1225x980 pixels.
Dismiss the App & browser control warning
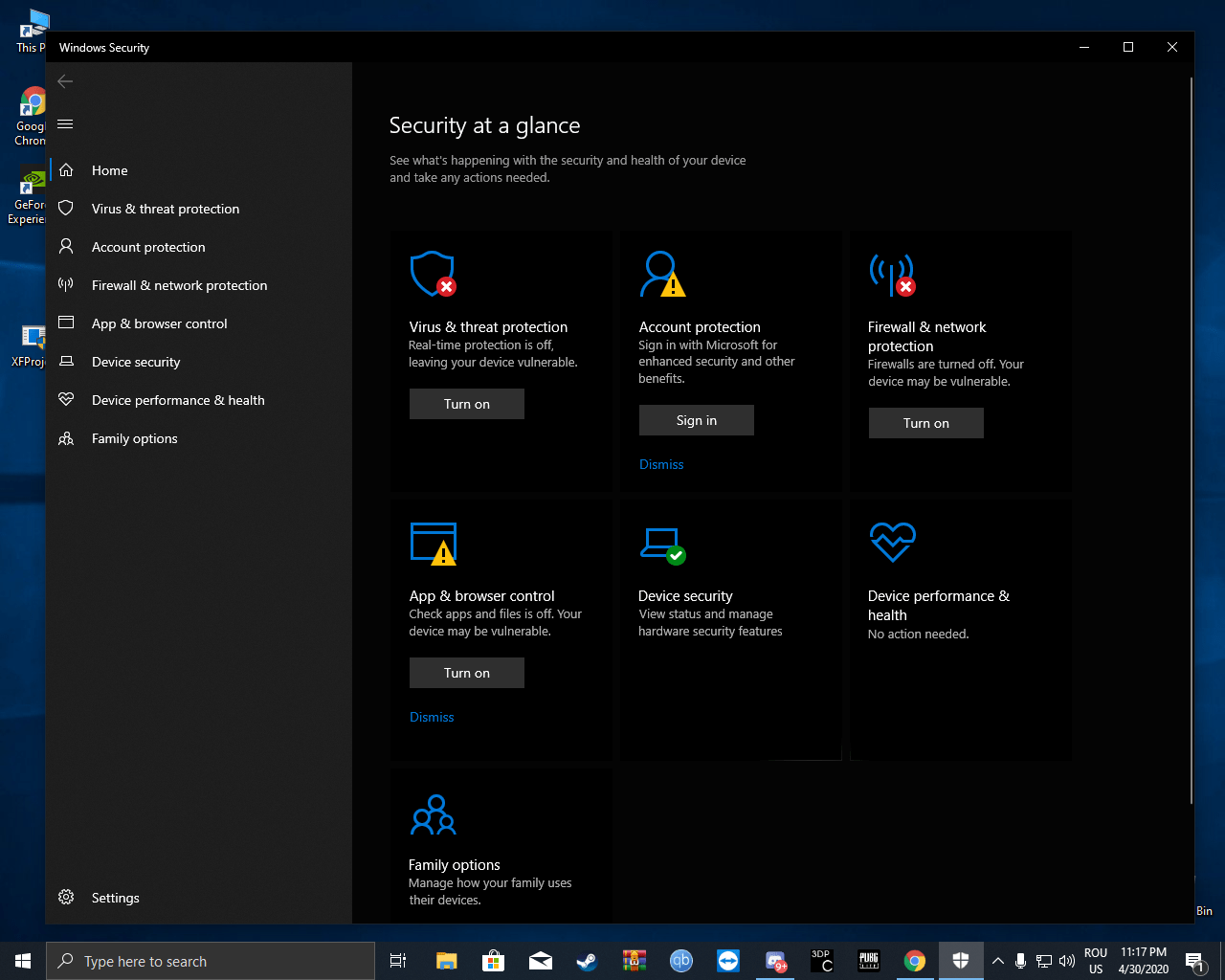tap(432, 717)
